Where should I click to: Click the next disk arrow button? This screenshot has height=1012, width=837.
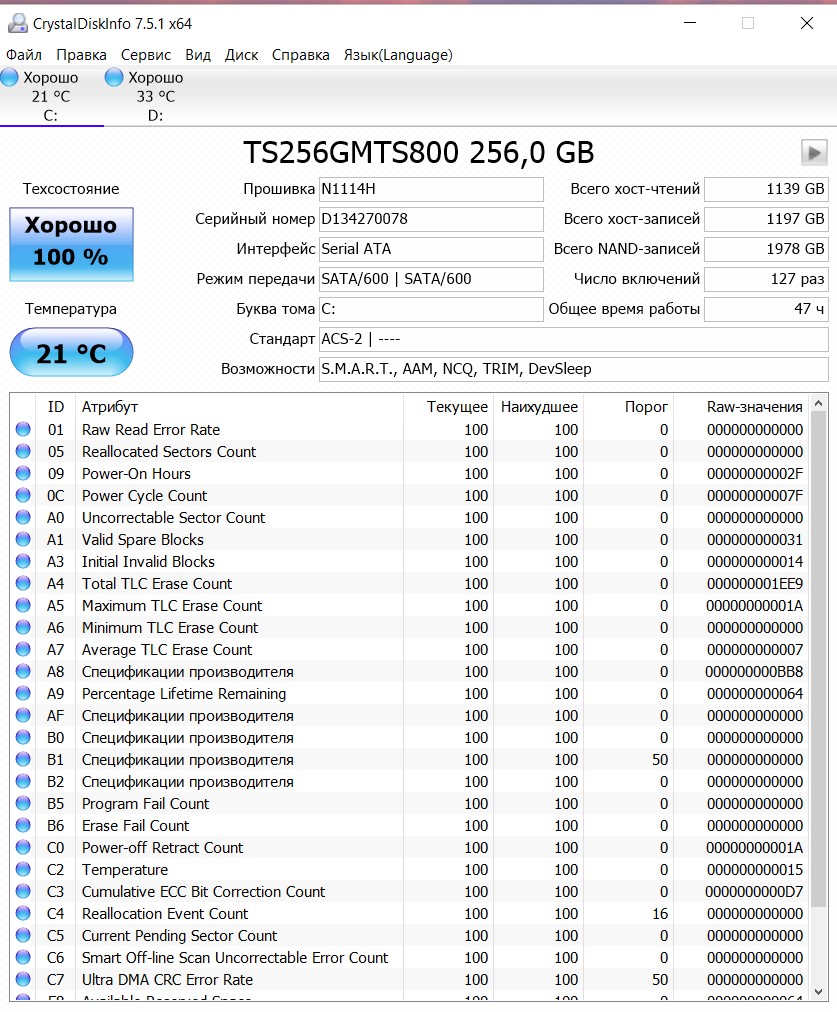[x=814, y=153]
